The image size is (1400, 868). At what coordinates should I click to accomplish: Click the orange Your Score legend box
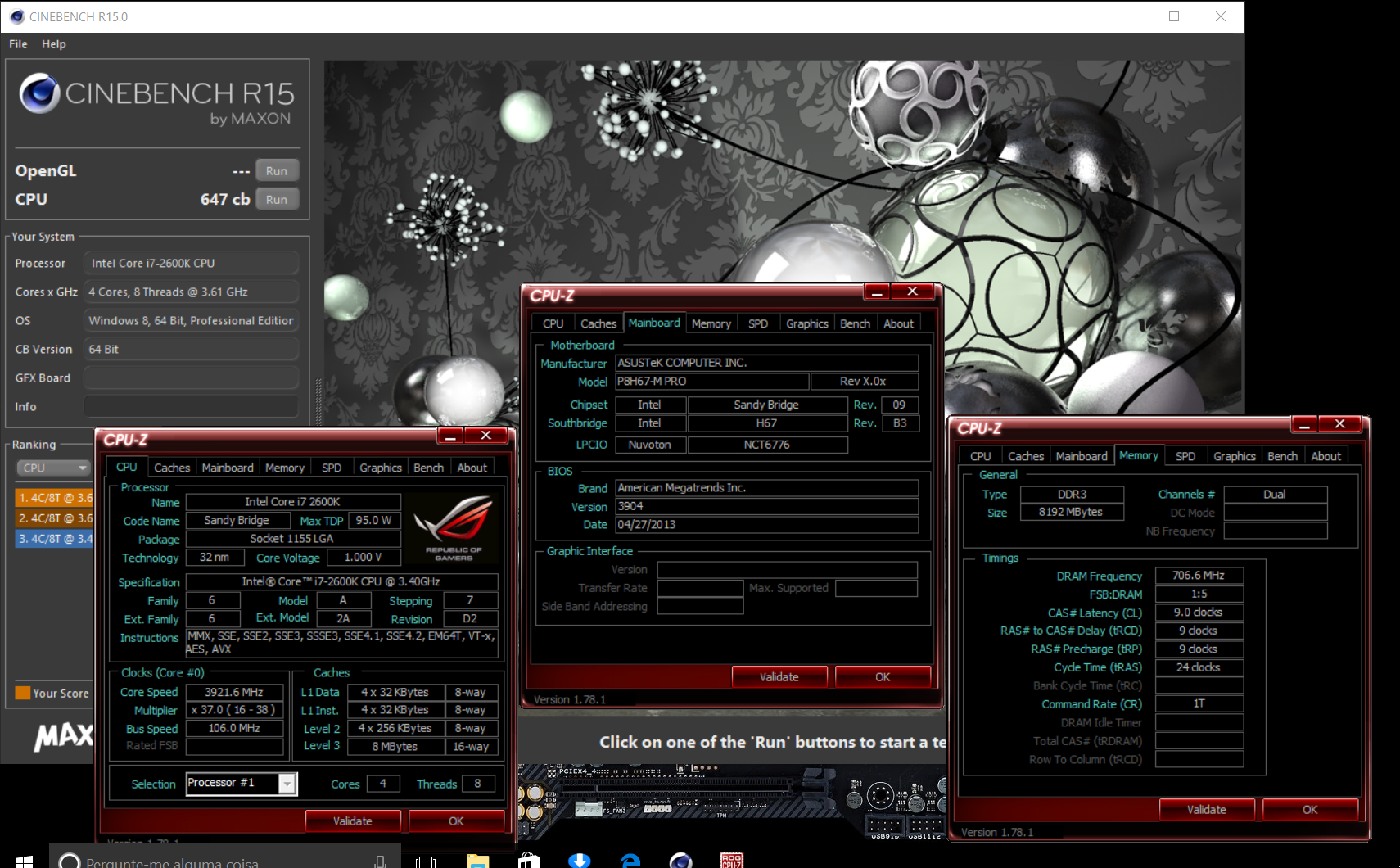coord(23,693)
